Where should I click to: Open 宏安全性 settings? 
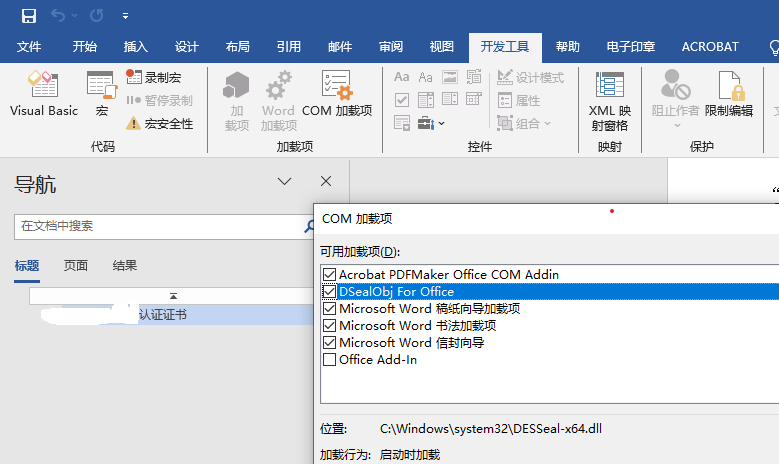(x=159, y=123)
